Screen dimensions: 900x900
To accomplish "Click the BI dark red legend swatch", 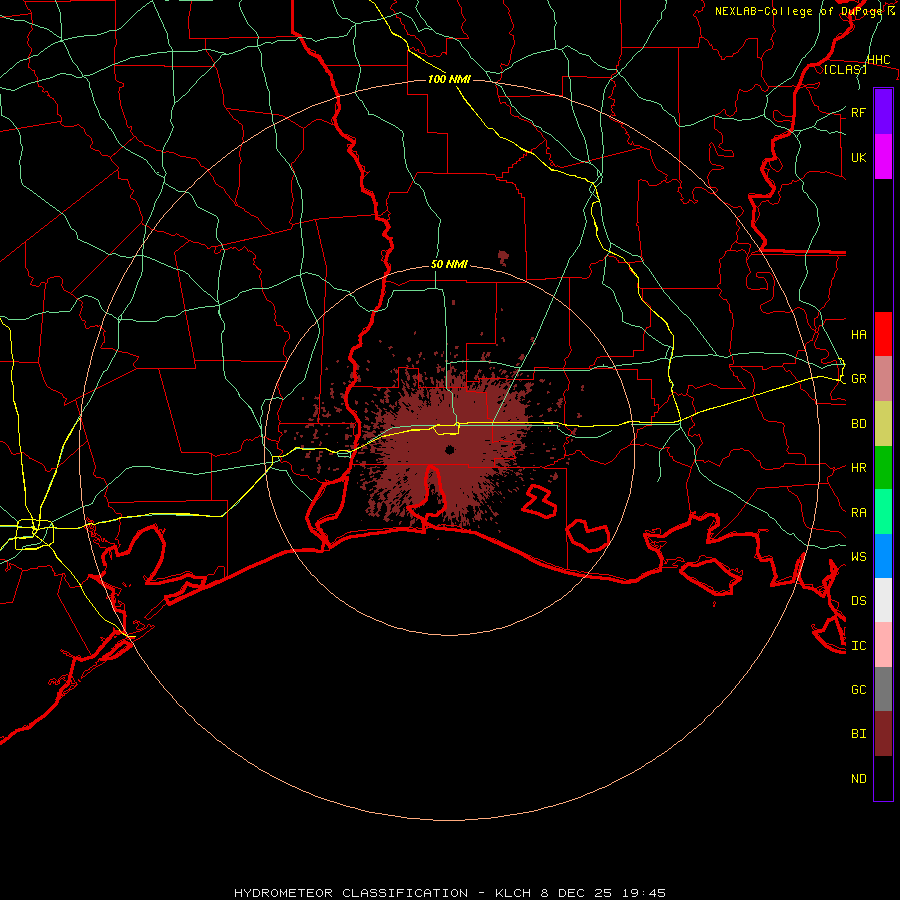I will pos(883,734).
